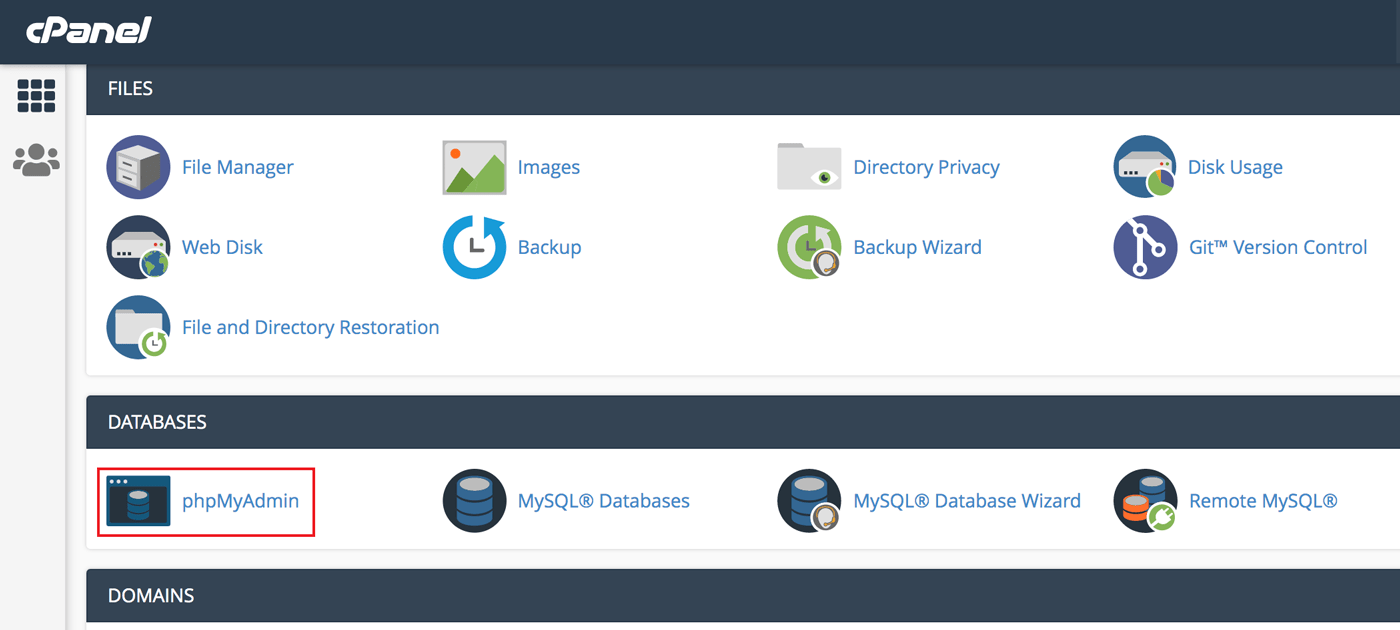The height and width of the screenshot is (630, 1400).
Task: Open the Directory Privacy link
Action: click(926, 167)
